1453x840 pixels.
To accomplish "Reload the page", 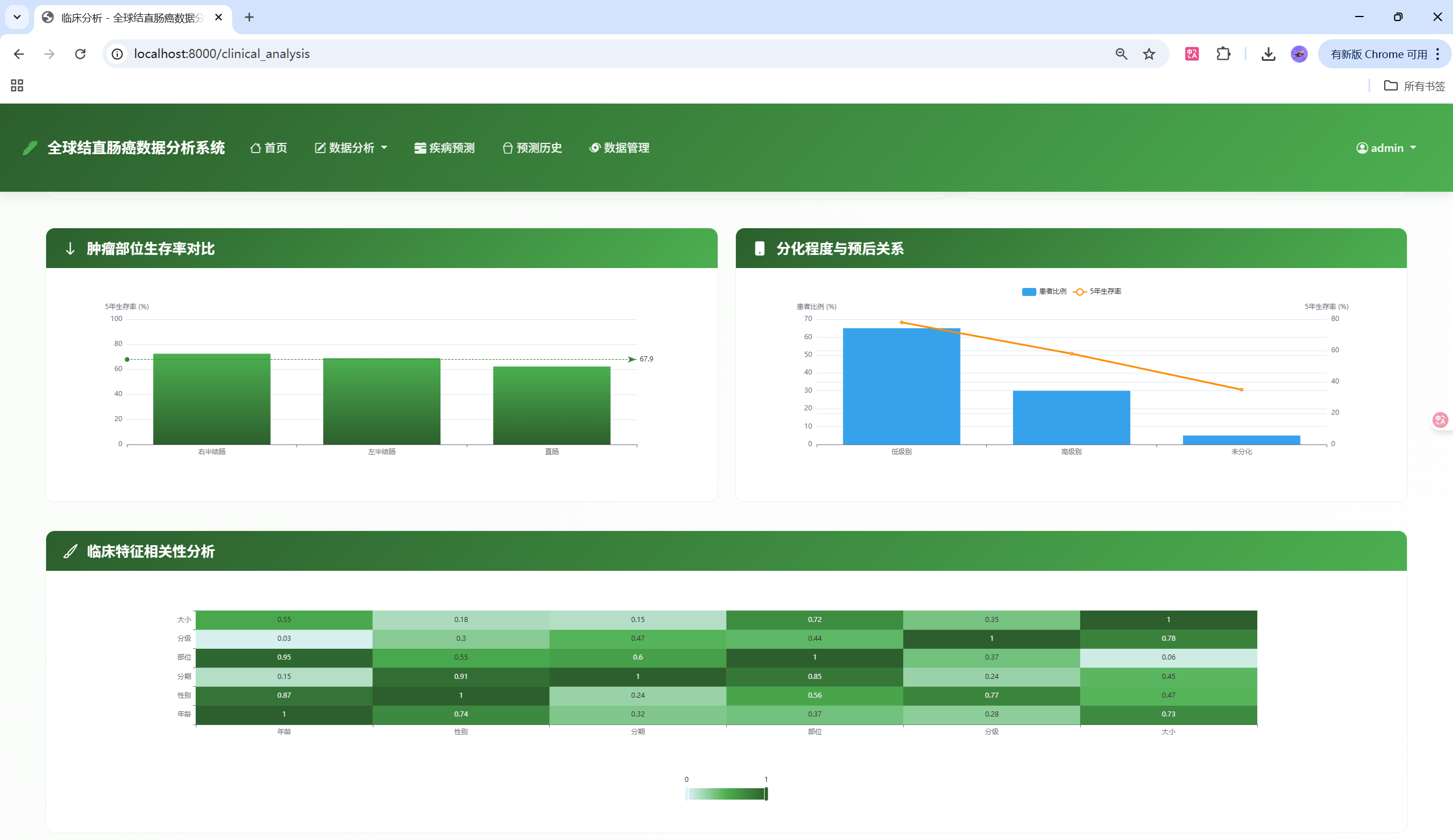I will point(80,54).
